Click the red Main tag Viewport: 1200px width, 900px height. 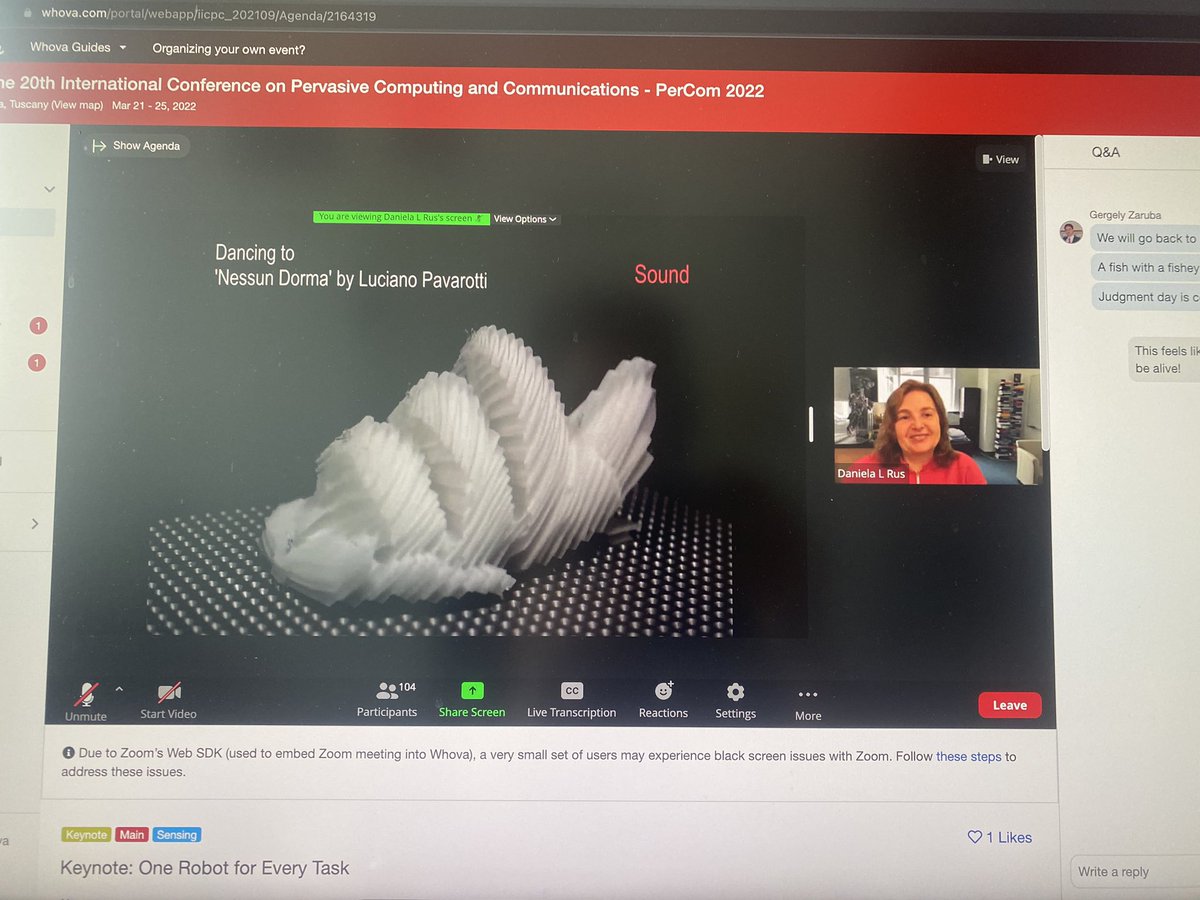coord(131,834)
